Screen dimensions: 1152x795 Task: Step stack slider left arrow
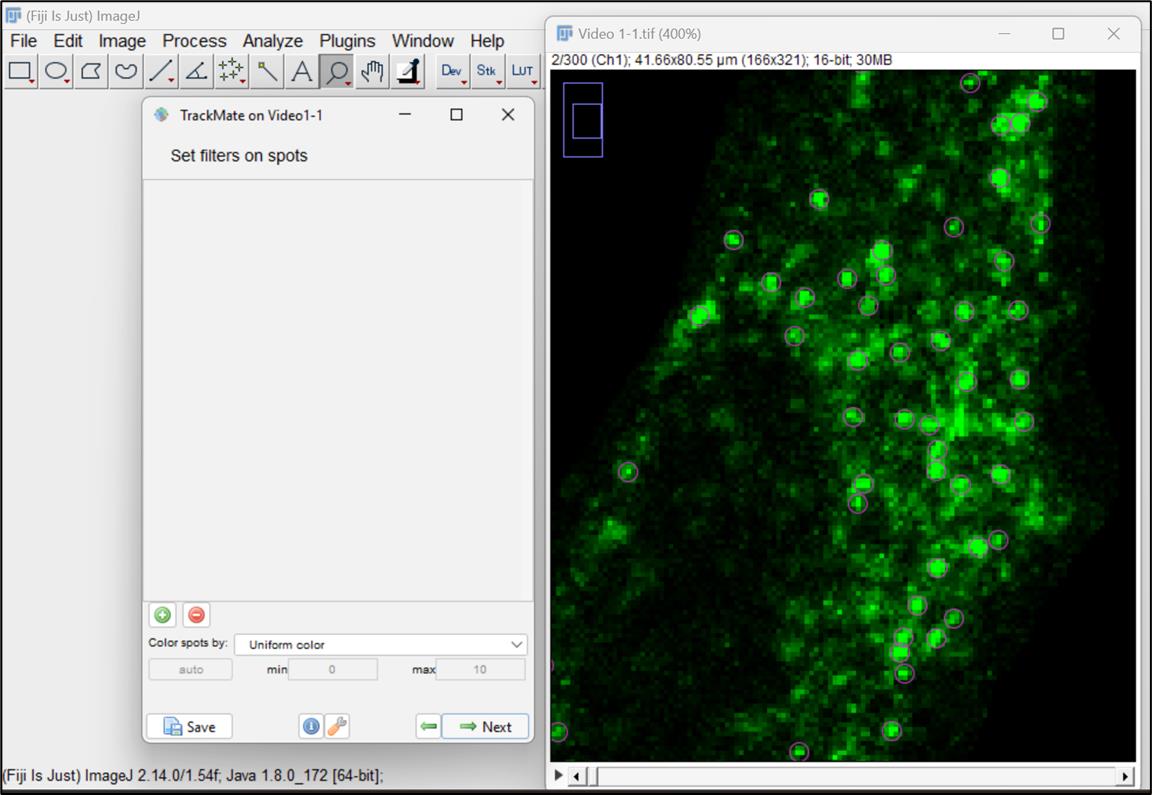(577, 776)
